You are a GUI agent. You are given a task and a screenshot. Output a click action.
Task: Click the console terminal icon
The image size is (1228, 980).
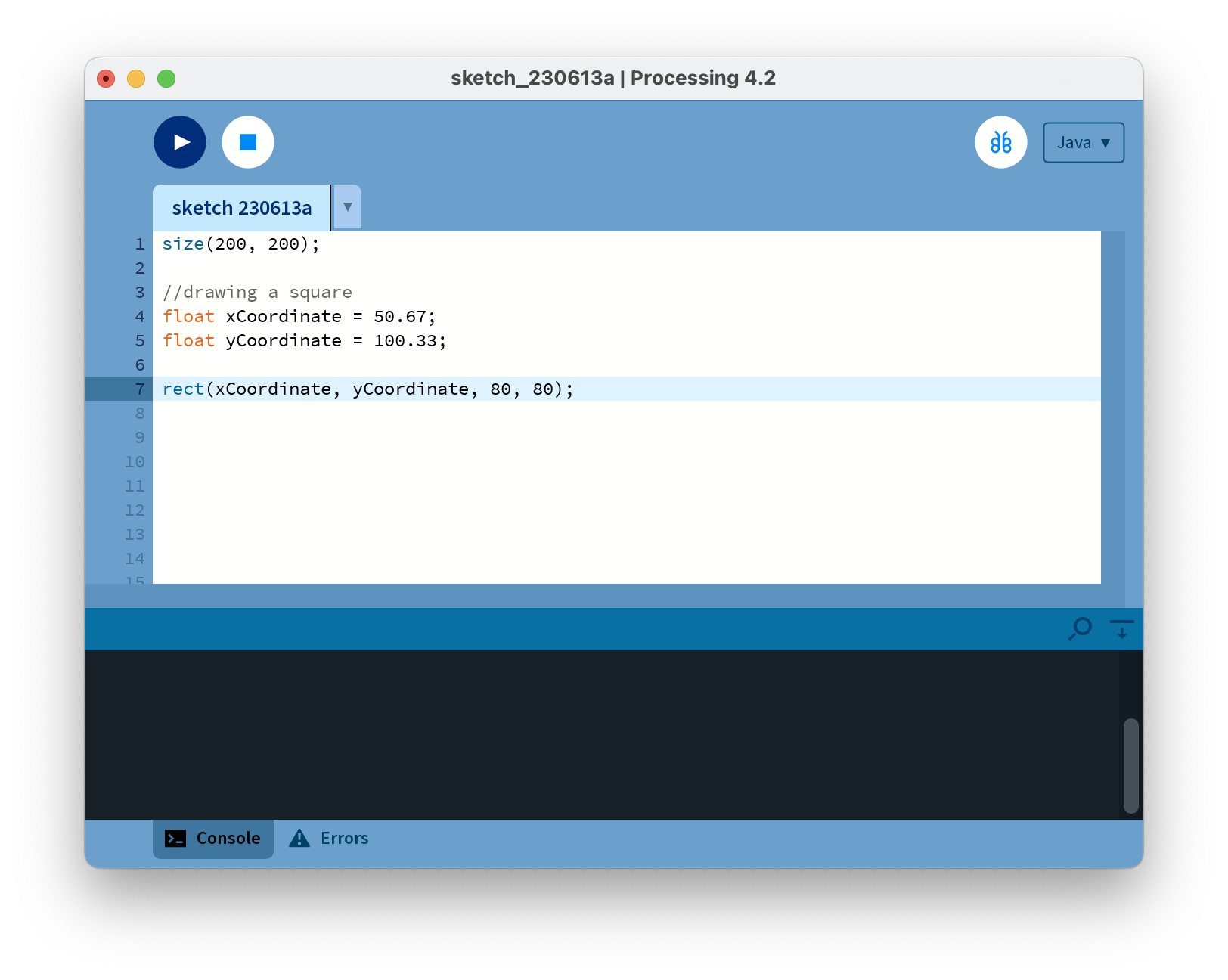175,839
